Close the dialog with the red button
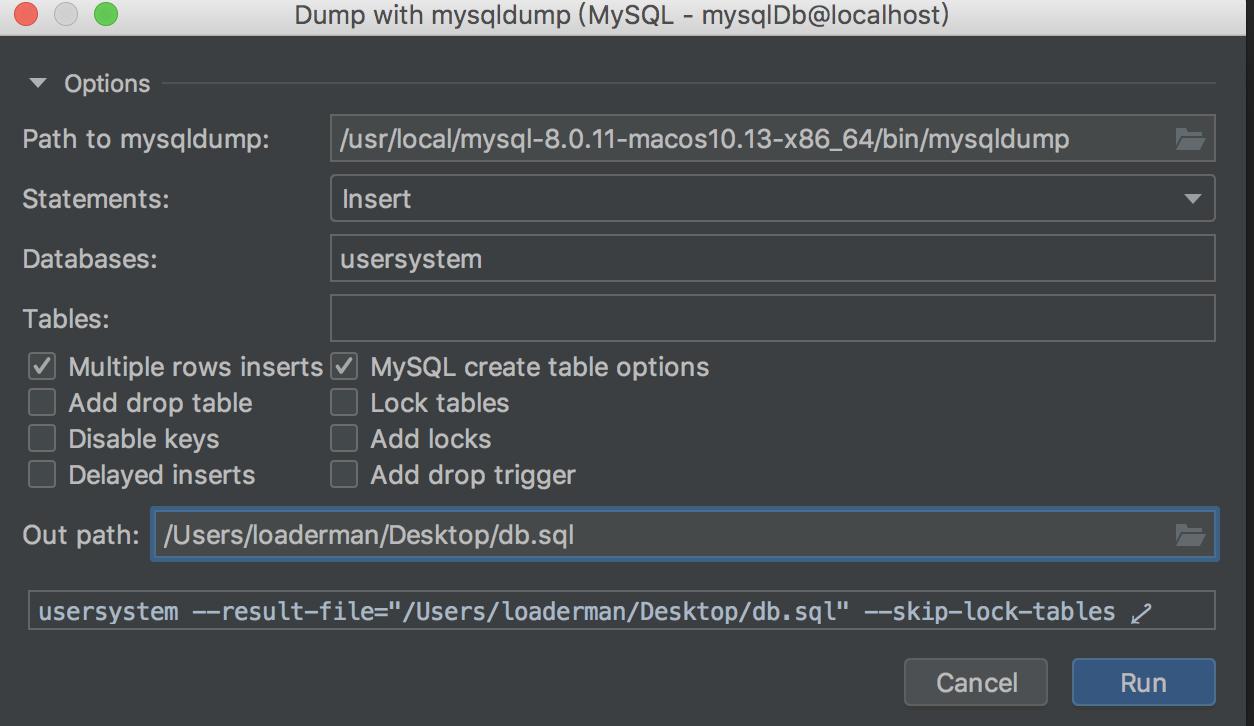 [27, 15]
